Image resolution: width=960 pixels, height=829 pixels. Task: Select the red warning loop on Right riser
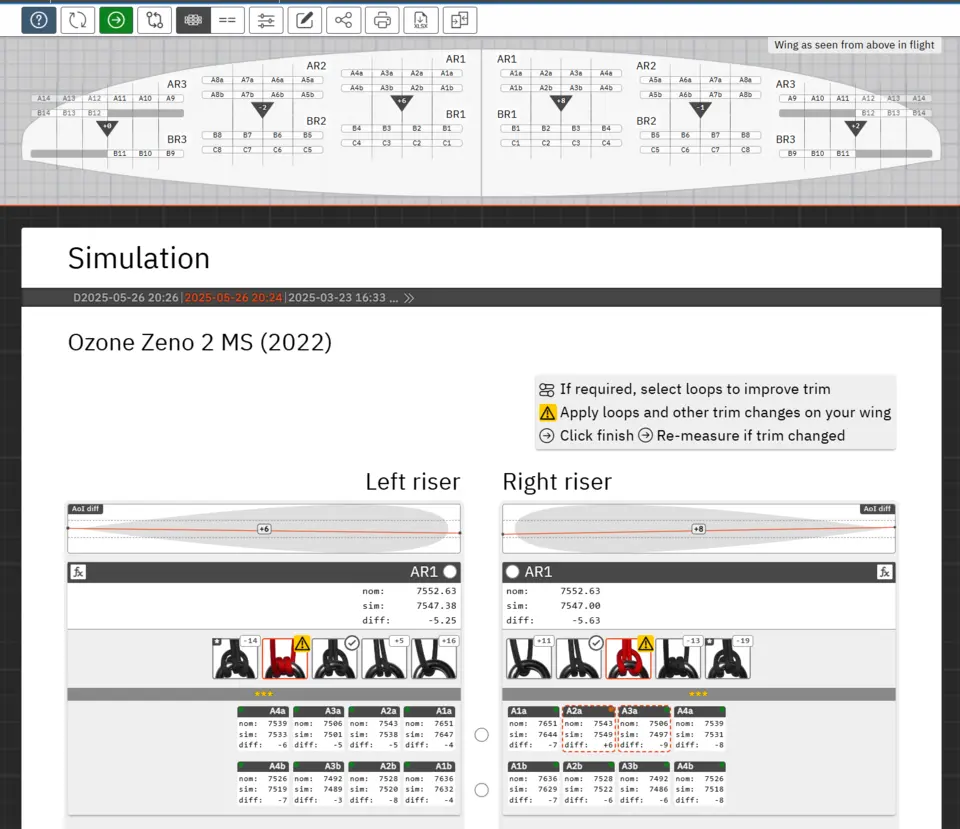click(x=628, y=658)
